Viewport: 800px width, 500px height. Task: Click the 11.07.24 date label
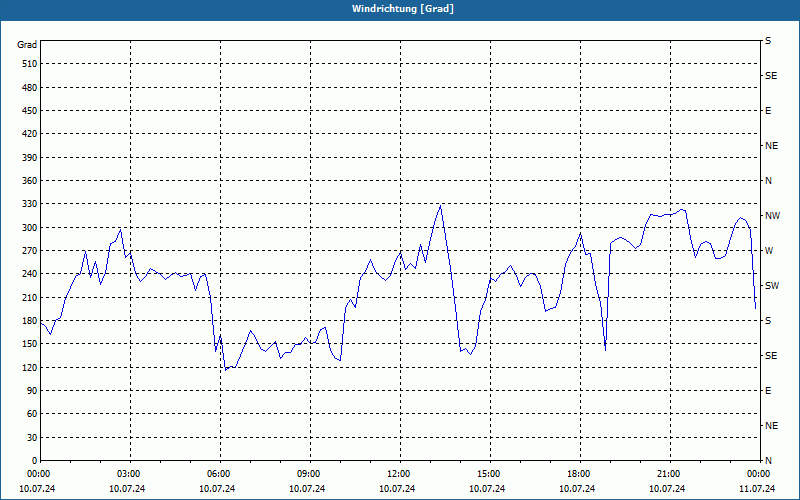757,488
